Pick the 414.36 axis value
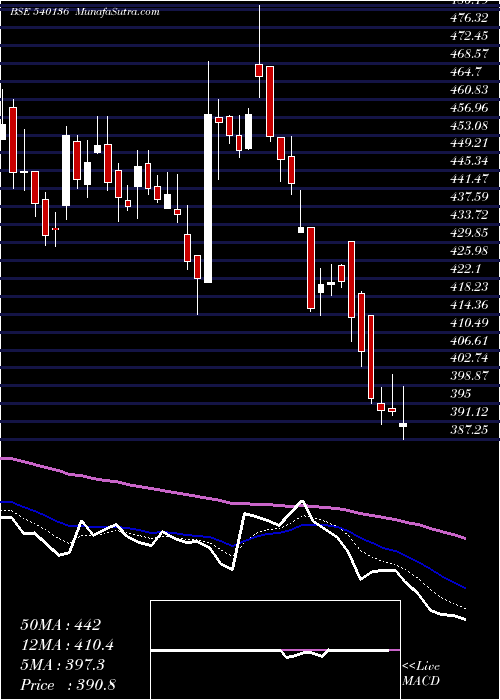The height and width of the screenshot is (700, 500). click(468, 304)
